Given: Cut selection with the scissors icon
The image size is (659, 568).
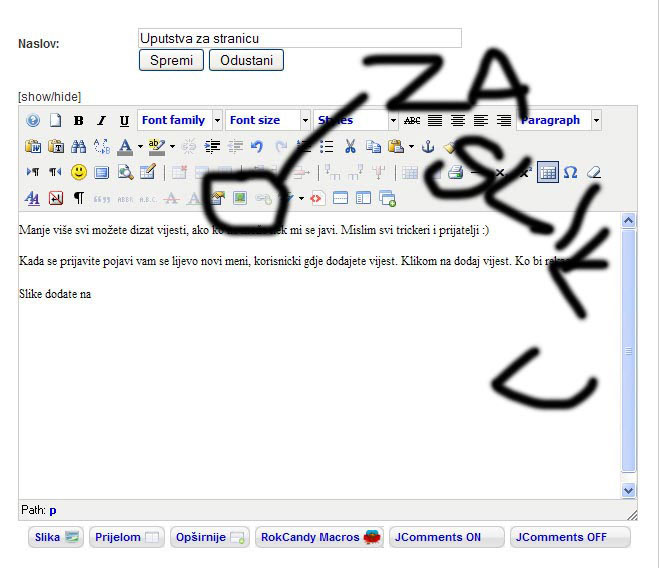Looking at the screenshot, I should click(x=350, y=146).
